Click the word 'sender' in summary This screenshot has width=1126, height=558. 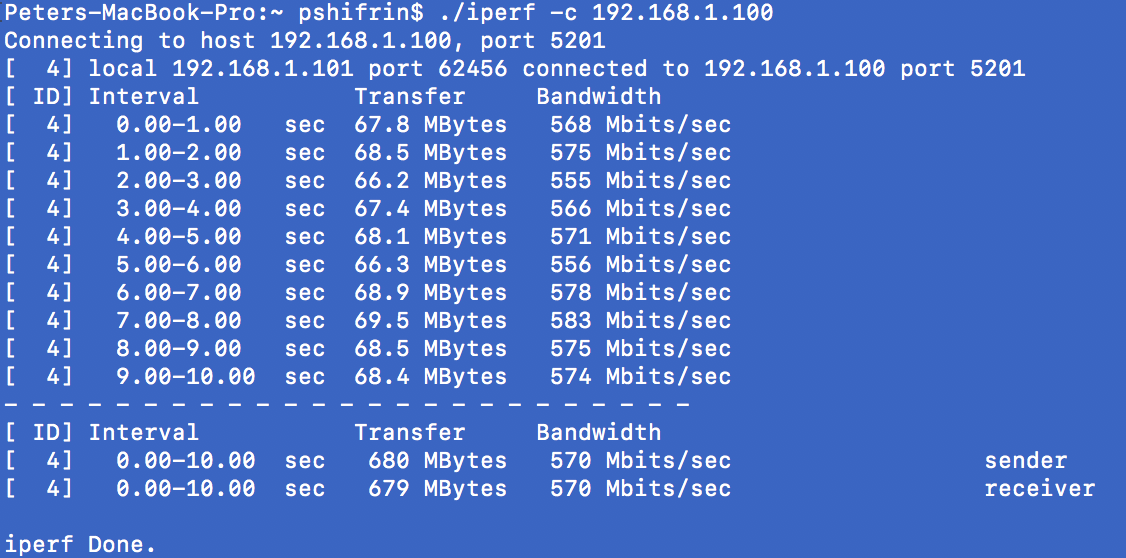tap(1025, 460)
